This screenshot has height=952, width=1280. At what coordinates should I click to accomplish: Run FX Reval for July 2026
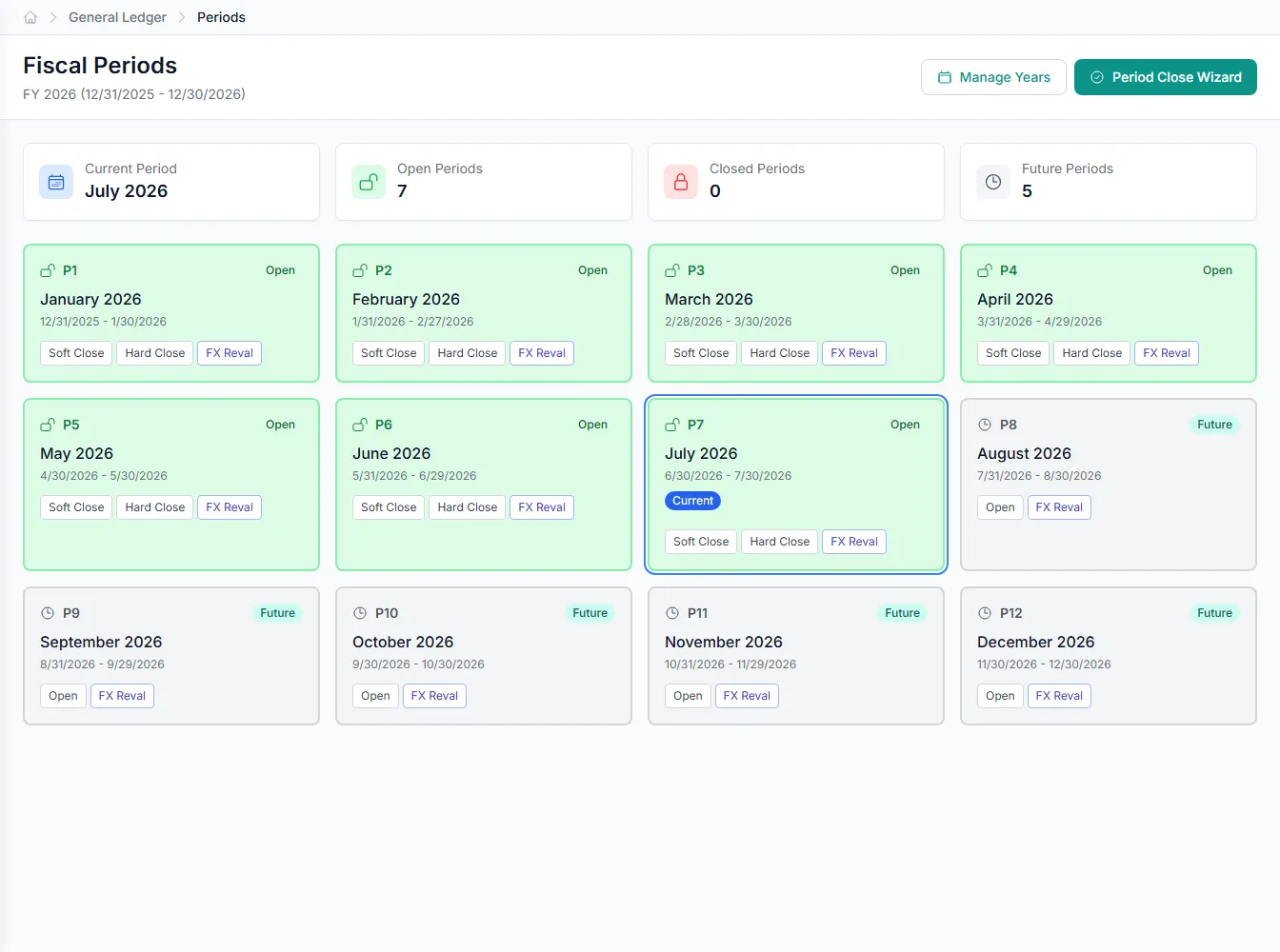(x=854, y=542)
